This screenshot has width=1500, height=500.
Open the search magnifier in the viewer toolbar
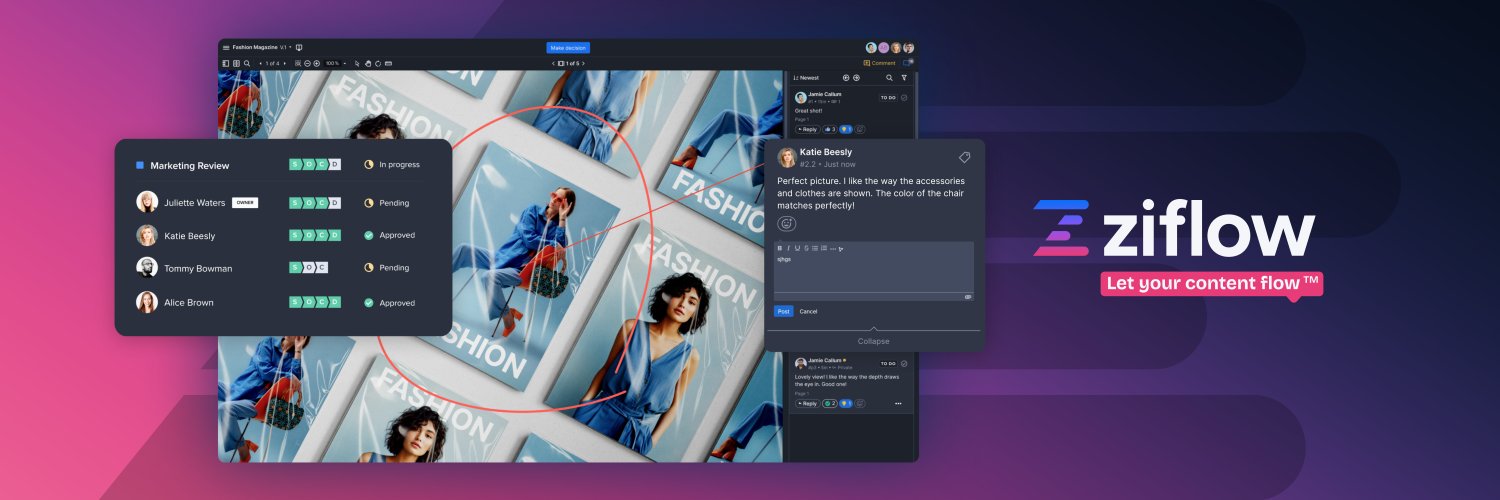pos(247,63)
